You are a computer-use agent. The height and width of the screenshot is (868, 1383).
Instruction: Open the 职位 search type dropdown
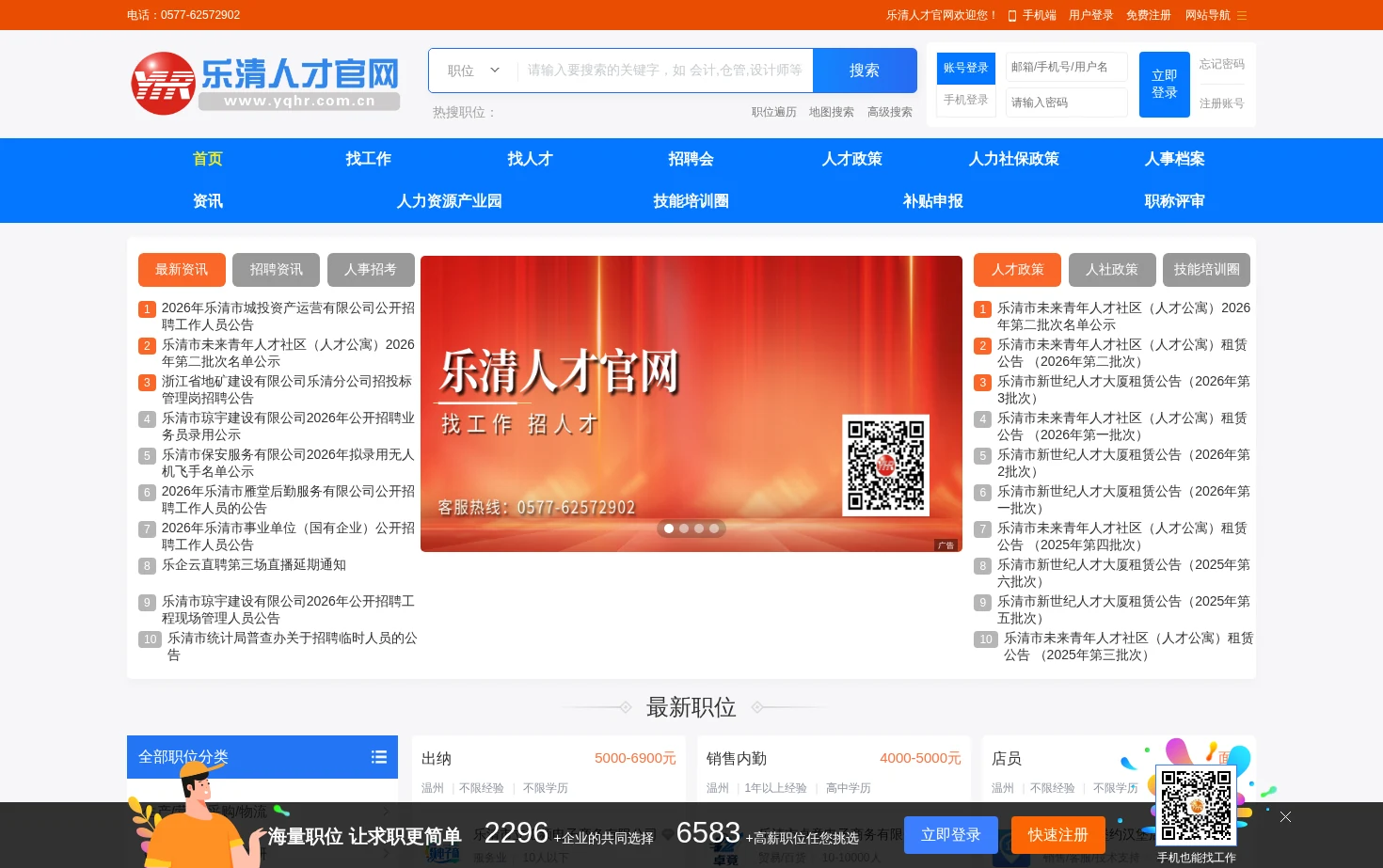pos(473,71)
